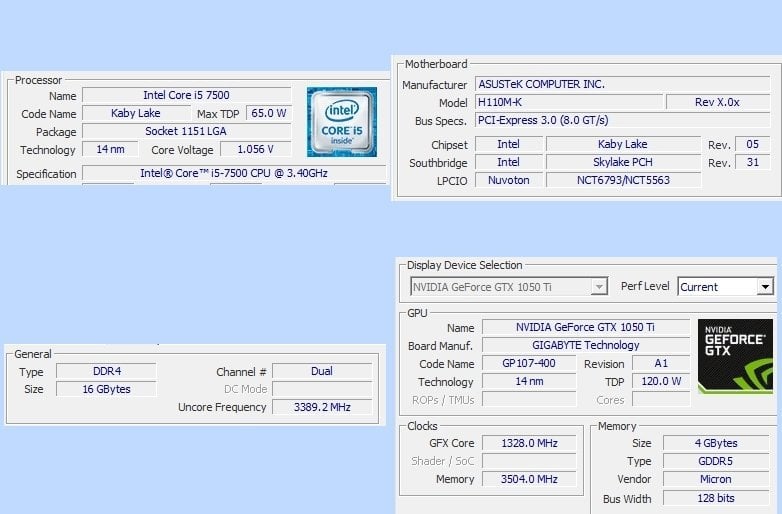Click the Core Voltage value 1.056 V
The height and width of the screenshot is (514, 782).
click(255, 149)
